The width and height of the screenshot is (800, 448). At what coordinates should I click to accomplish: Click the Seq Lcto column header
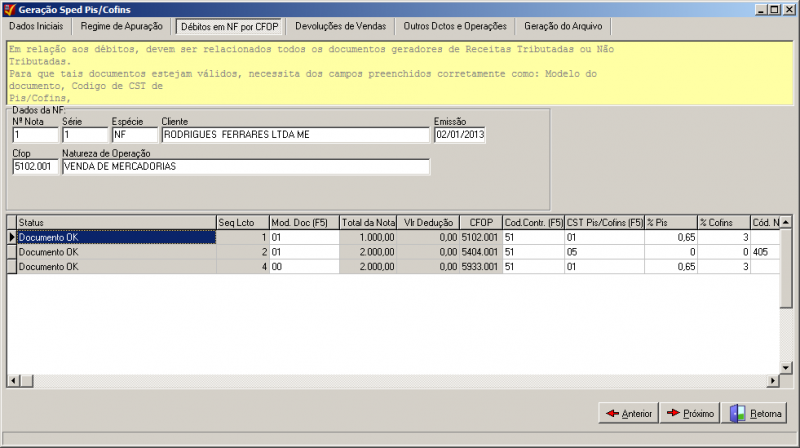(243, 222)
